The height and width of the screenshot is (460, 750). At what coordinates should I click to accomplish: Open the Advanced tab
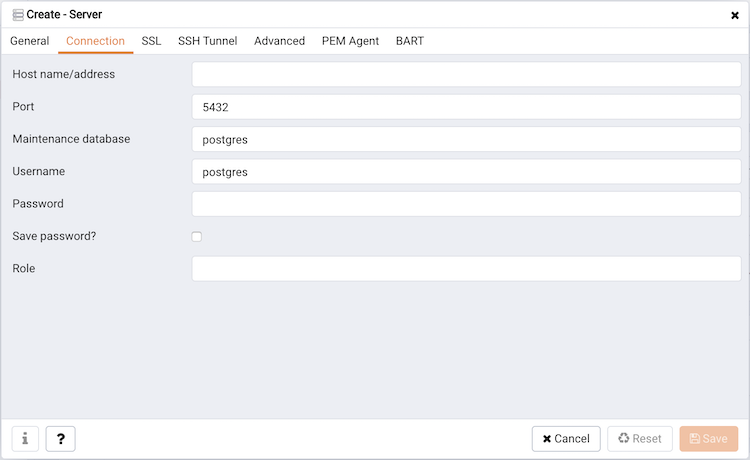pos(279,41)
